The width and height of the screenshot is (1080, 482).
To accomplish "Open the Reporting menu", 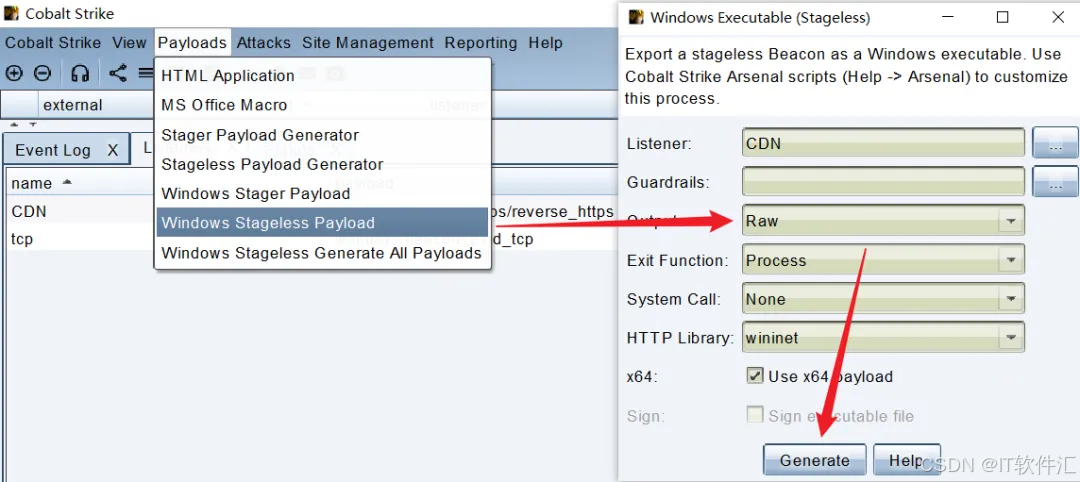I will (481, 43).
